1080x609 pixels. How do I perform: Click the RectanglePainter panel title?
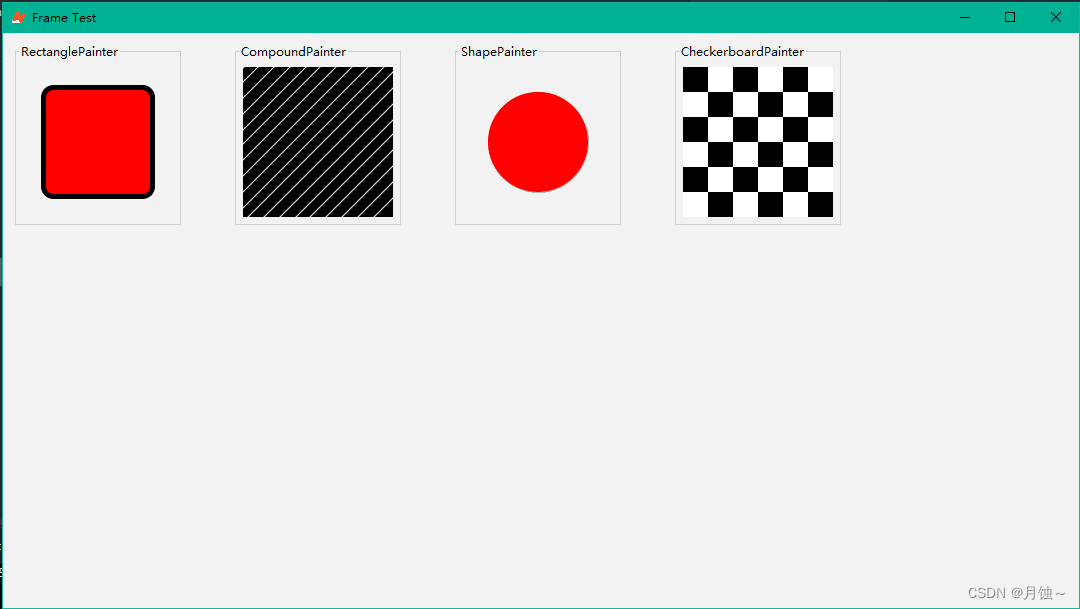(x=70, y=52)
